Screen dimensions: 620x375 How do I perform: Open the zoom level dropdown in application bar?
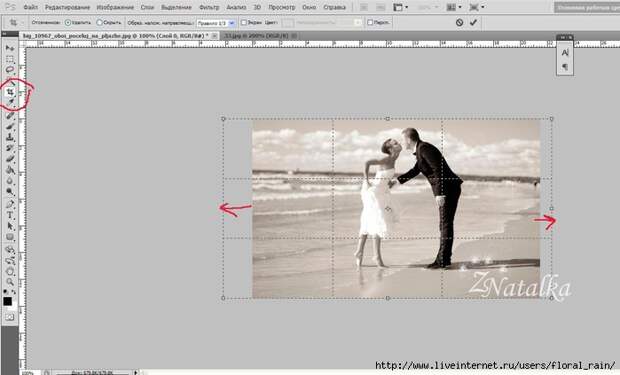tap(428, 7)
